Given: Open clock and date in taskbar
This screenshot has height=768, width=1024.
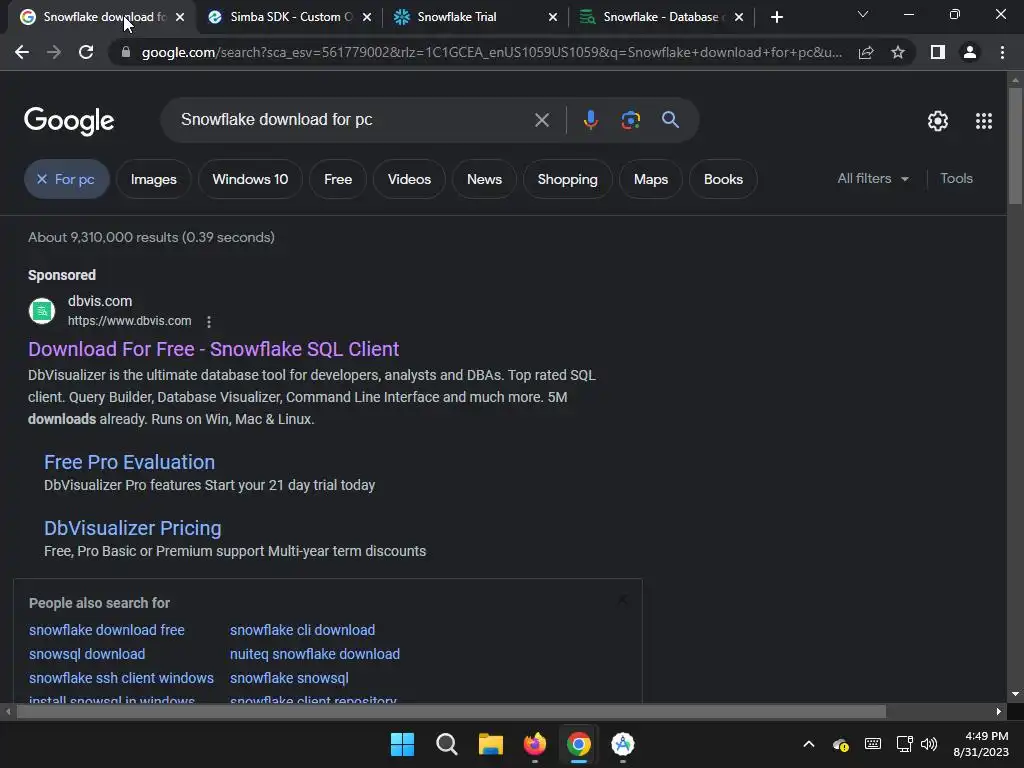Looking at the screenshot, I should (981, 744).
